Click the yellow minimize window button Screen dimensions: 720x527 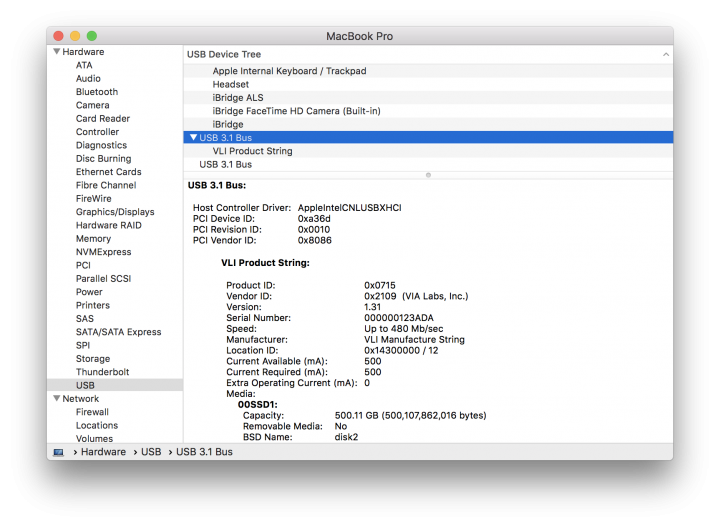[x=75, y=36]
